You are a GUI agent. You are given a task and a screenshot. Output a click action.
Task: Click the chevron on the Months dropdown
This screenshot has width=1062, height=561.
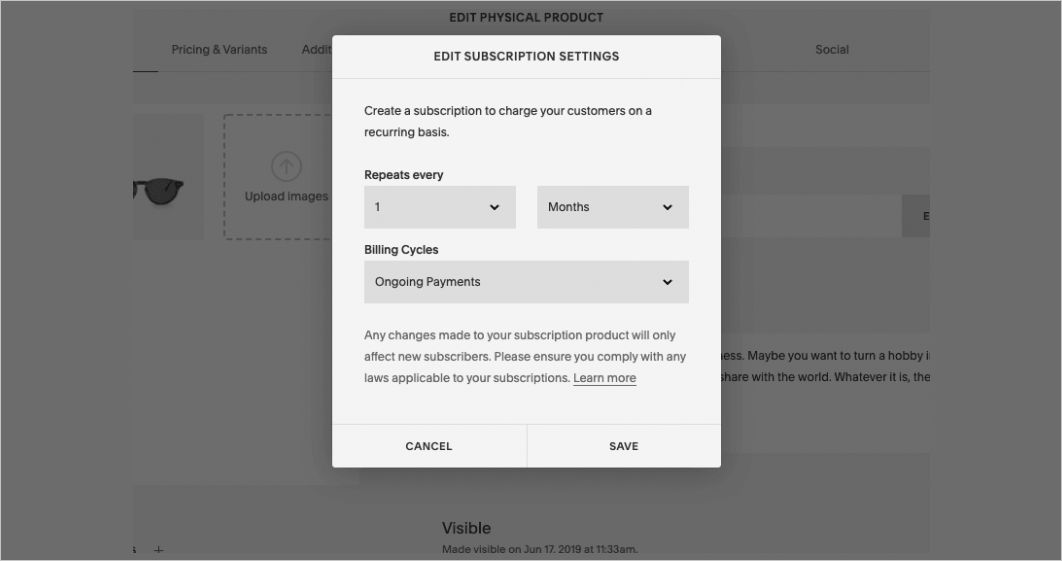click(667, 207)
